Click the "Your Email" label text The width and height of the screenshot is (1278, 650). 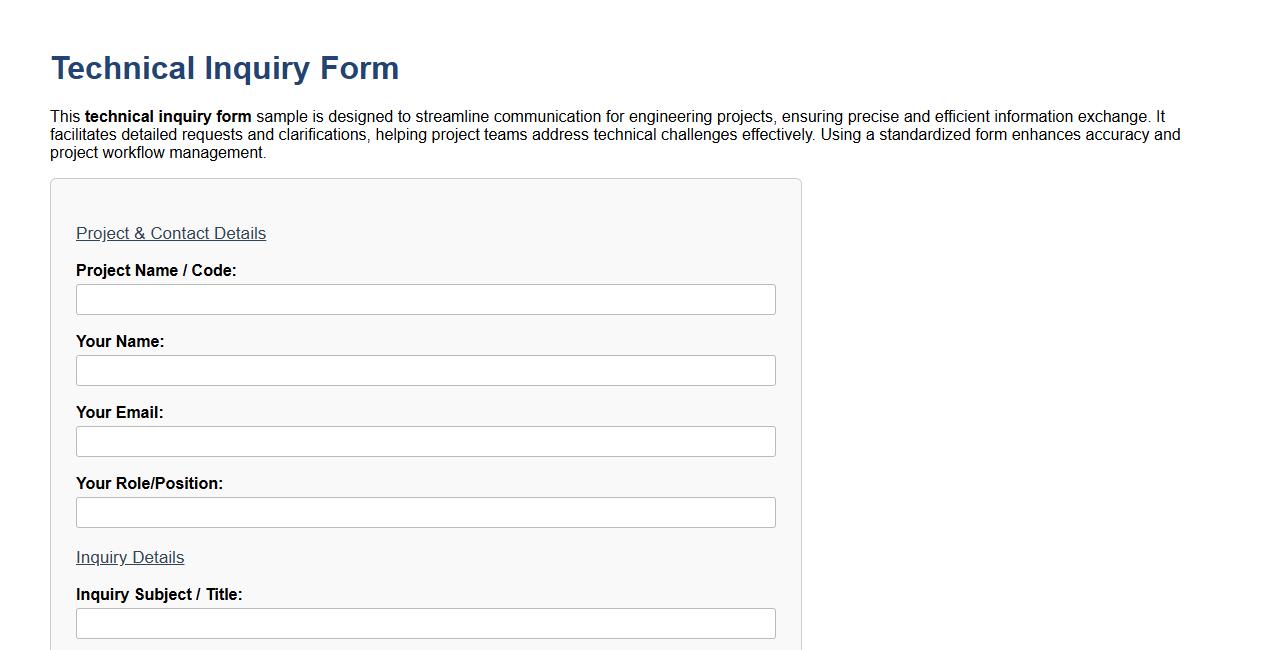[x=119, y=412]
